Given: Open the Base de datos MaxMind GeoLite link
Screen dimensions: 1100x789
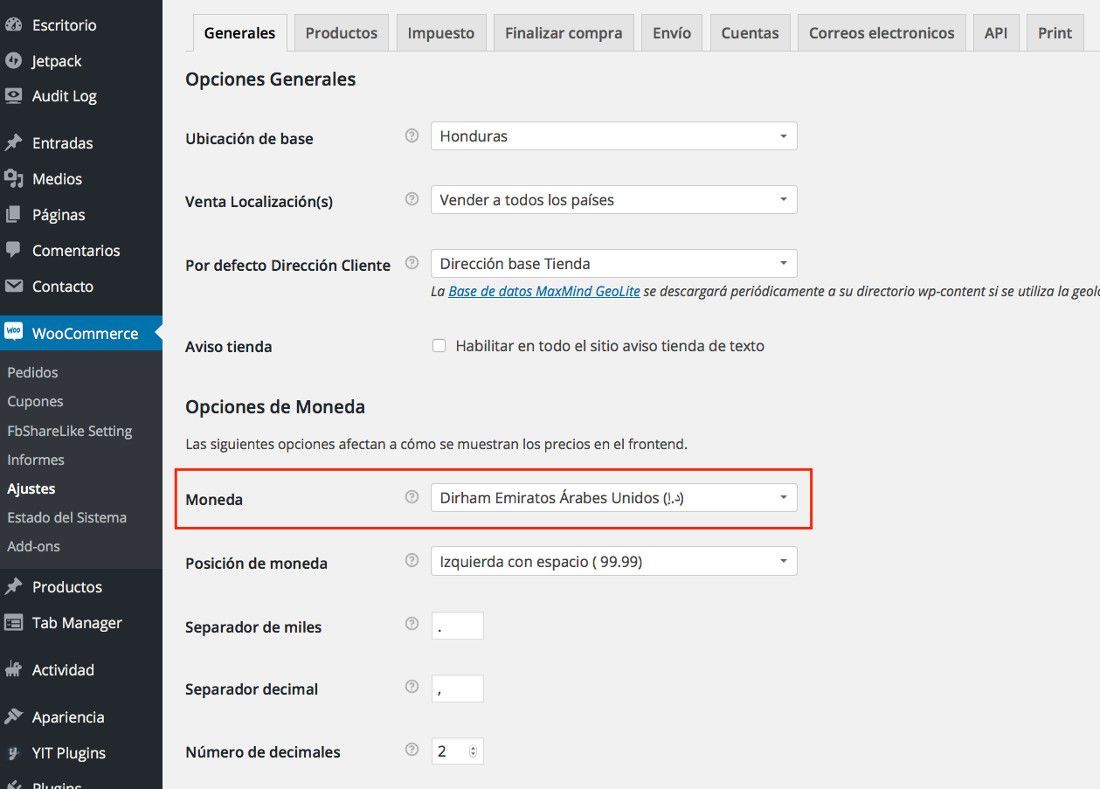Looking at the screenshot, I should point(544,291).
